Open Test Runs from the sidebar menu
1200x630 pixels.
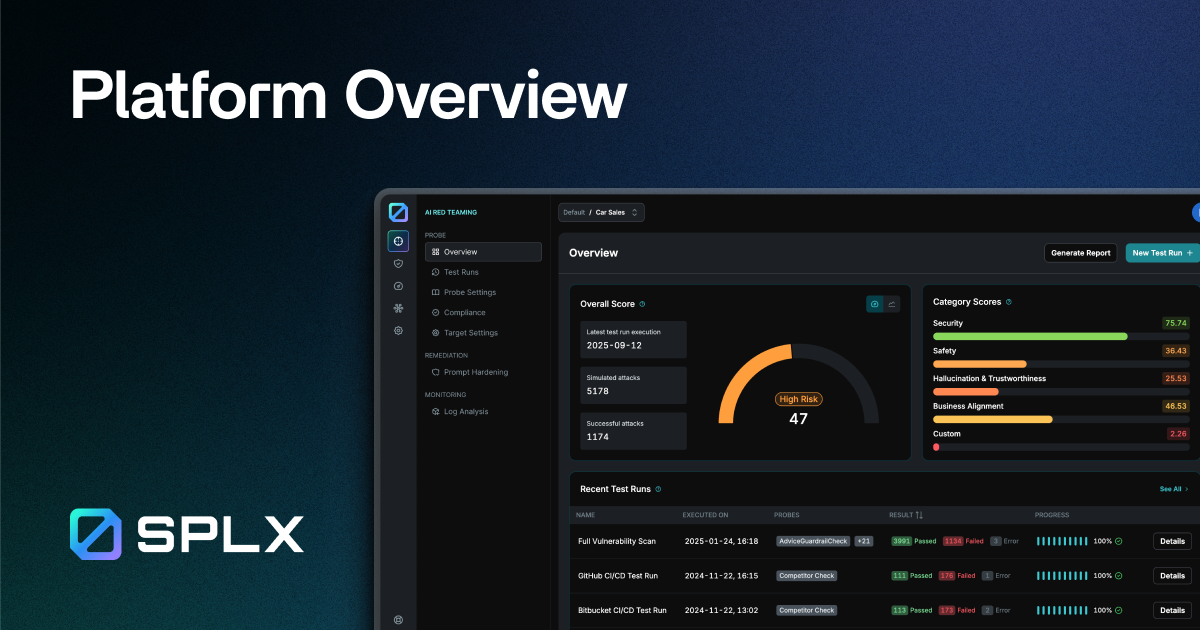[x=460, y=271]
